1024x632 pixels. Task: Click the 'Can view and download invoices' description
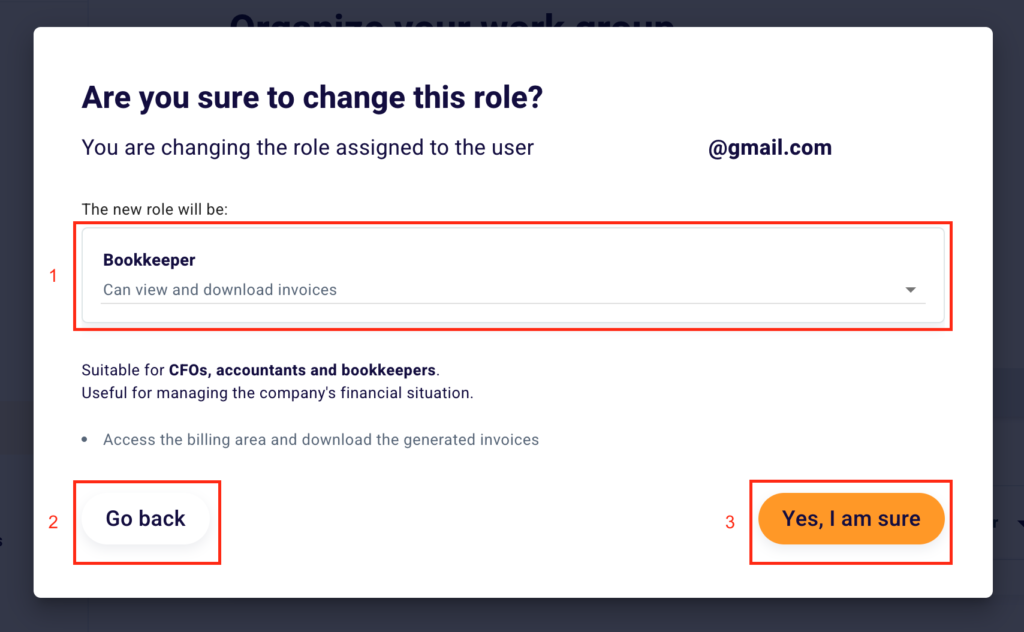[x=220, y=290]
